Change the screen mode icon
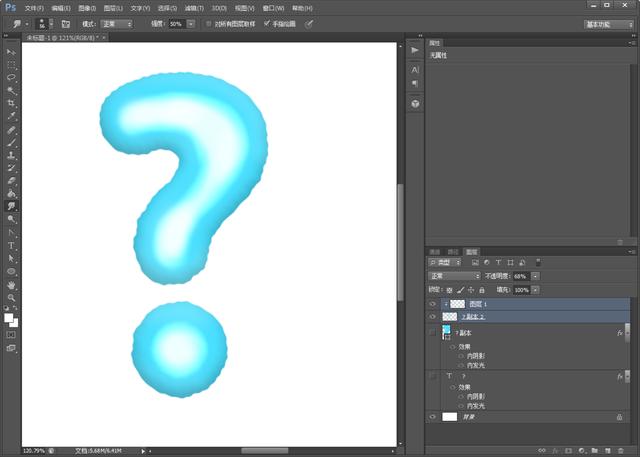 point(11,348)
